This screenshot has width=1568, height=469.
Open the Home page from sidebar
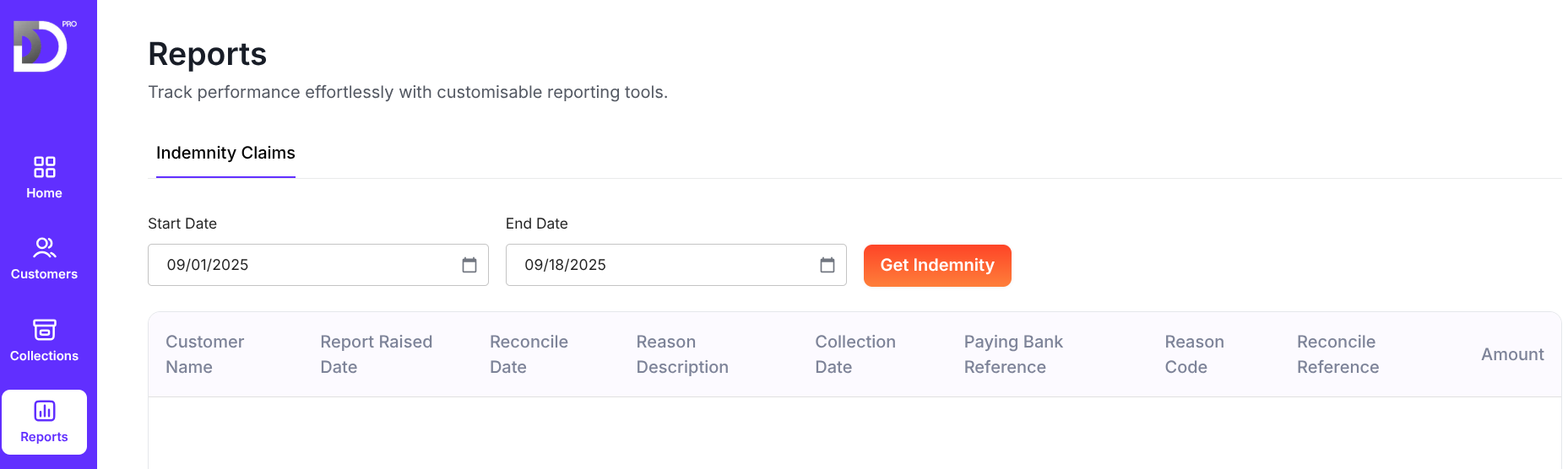[44, 177]
